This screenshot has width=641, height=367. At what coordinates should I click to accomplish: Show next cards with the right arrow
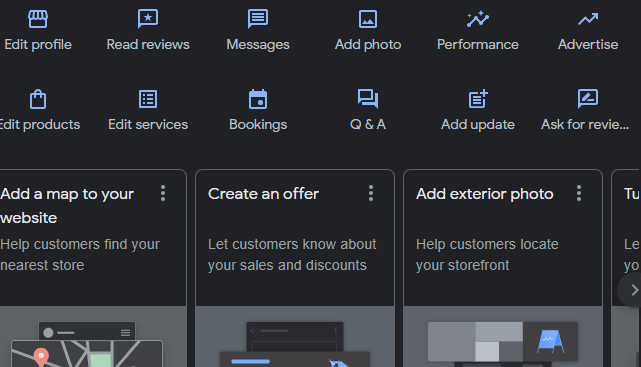point(633,290)
